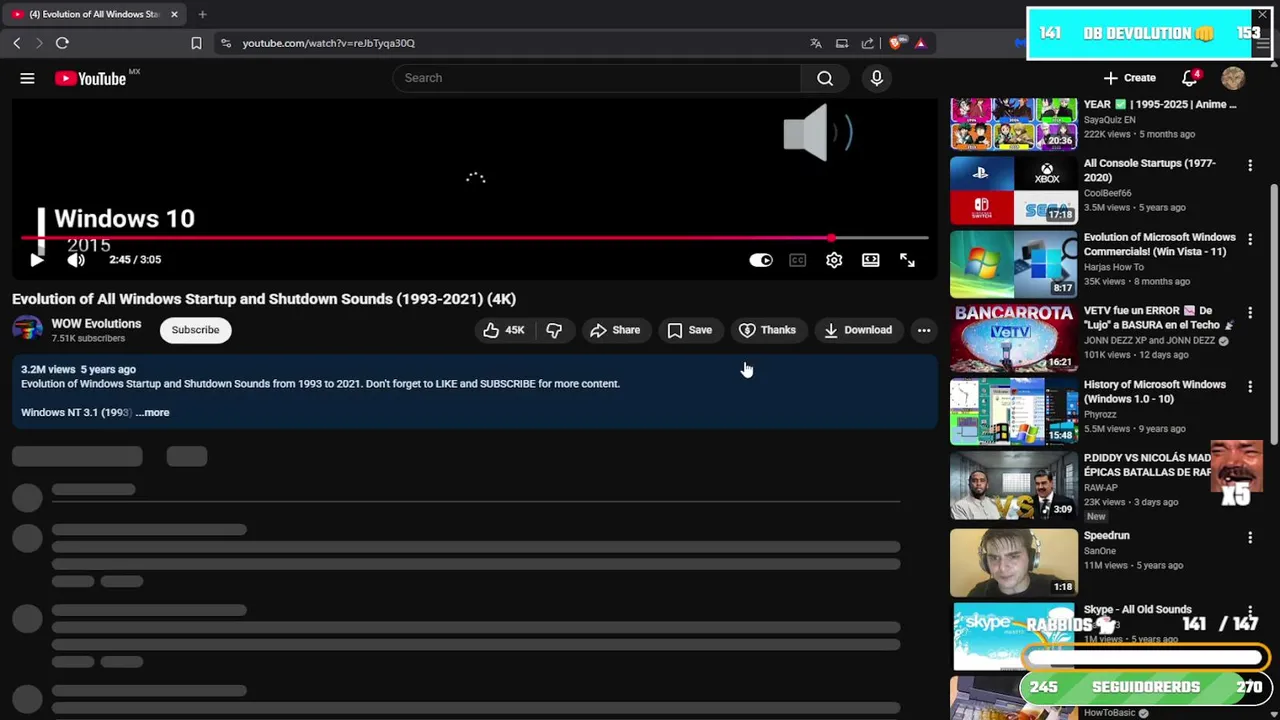This screenshot has height=720, width=1280.
Task: Open the YouTube hamburger guide menu
Action: [x=27, y=78]
